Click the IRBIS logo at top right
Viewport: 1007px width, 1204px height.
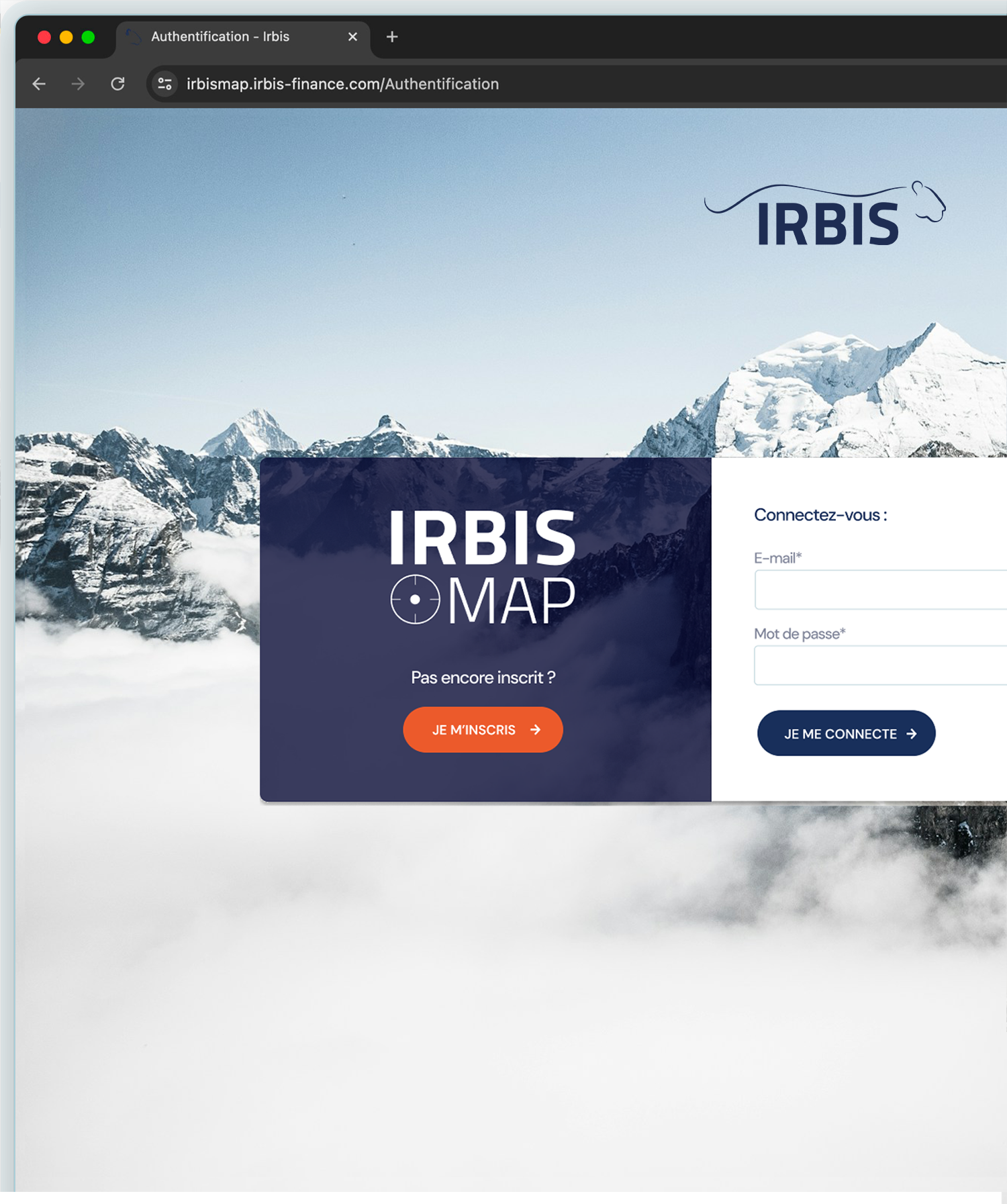[x=825, y=214]
